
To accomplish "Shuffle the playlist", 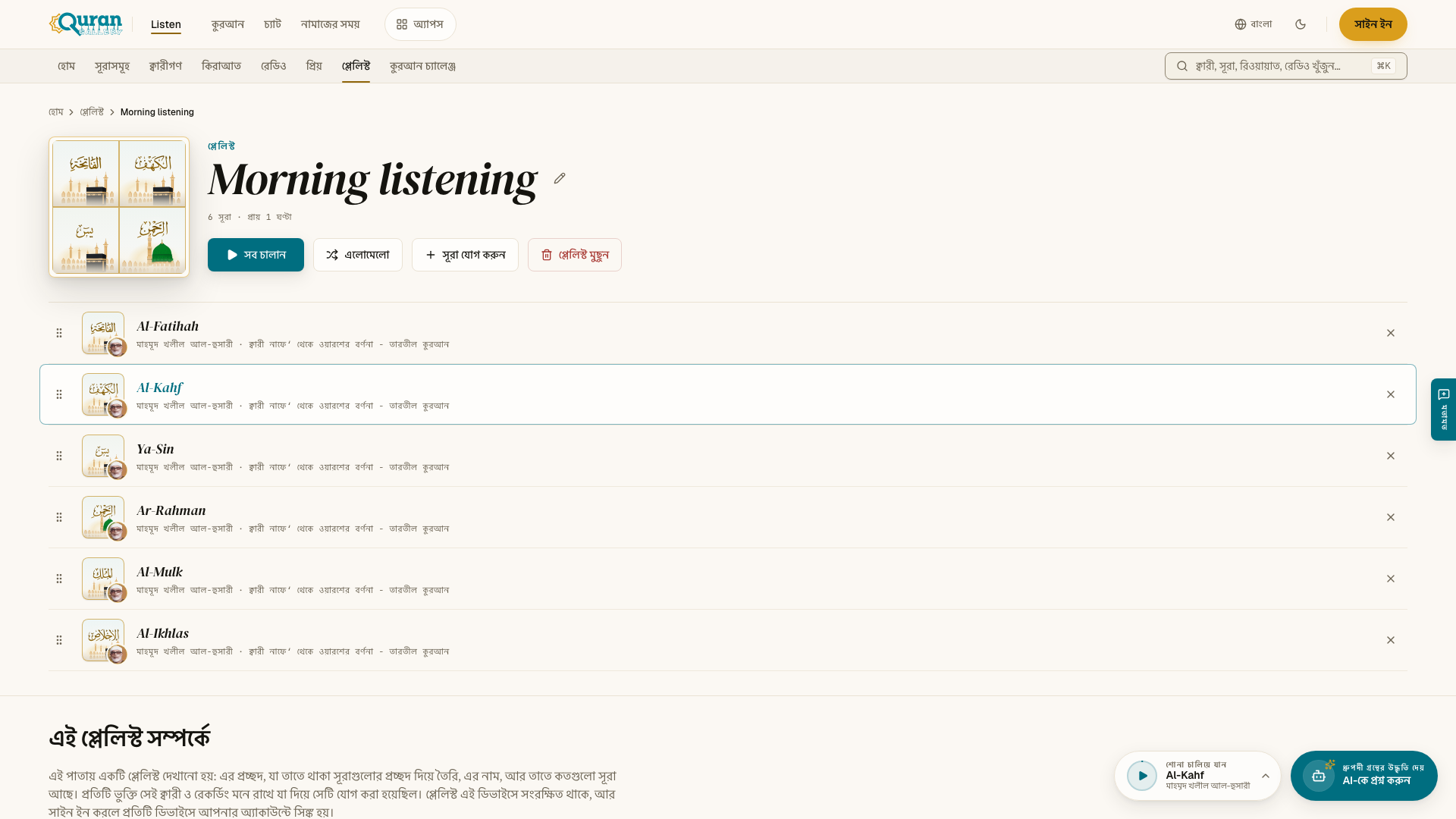I will click(x=358, y=255).
